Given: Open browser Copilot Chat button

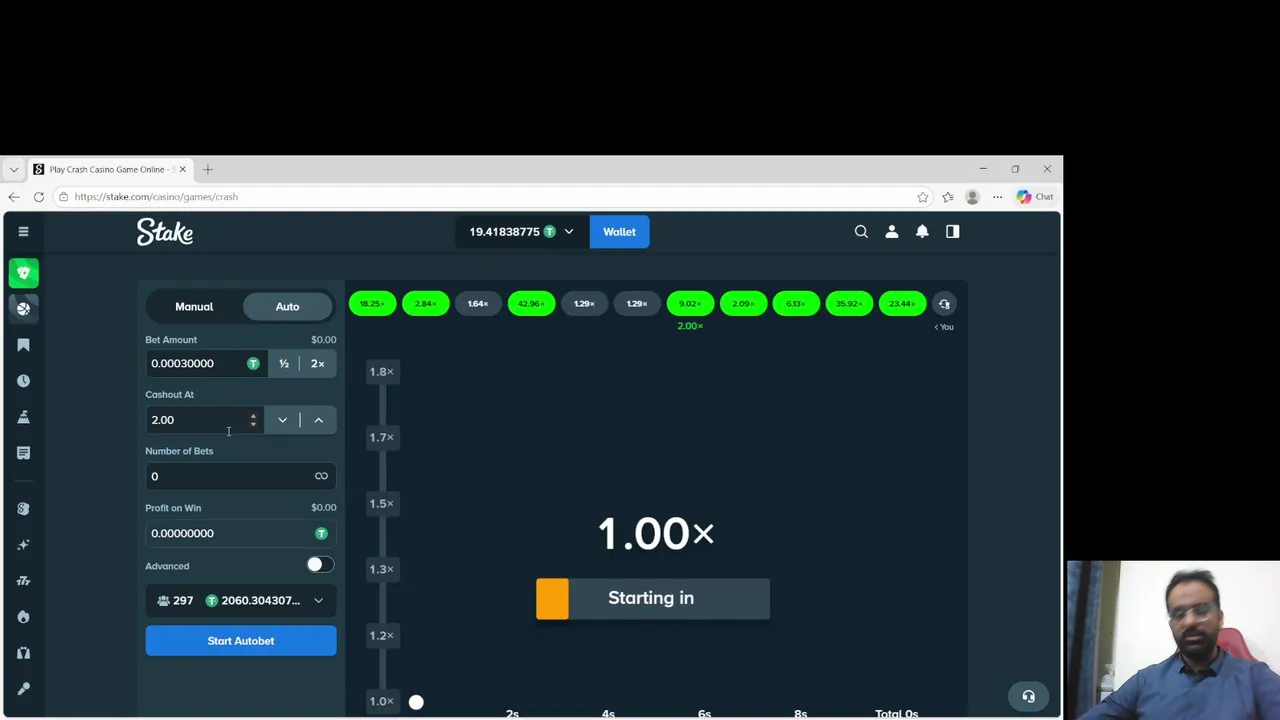Looking at the screenshot, I should pos(1035,197).
